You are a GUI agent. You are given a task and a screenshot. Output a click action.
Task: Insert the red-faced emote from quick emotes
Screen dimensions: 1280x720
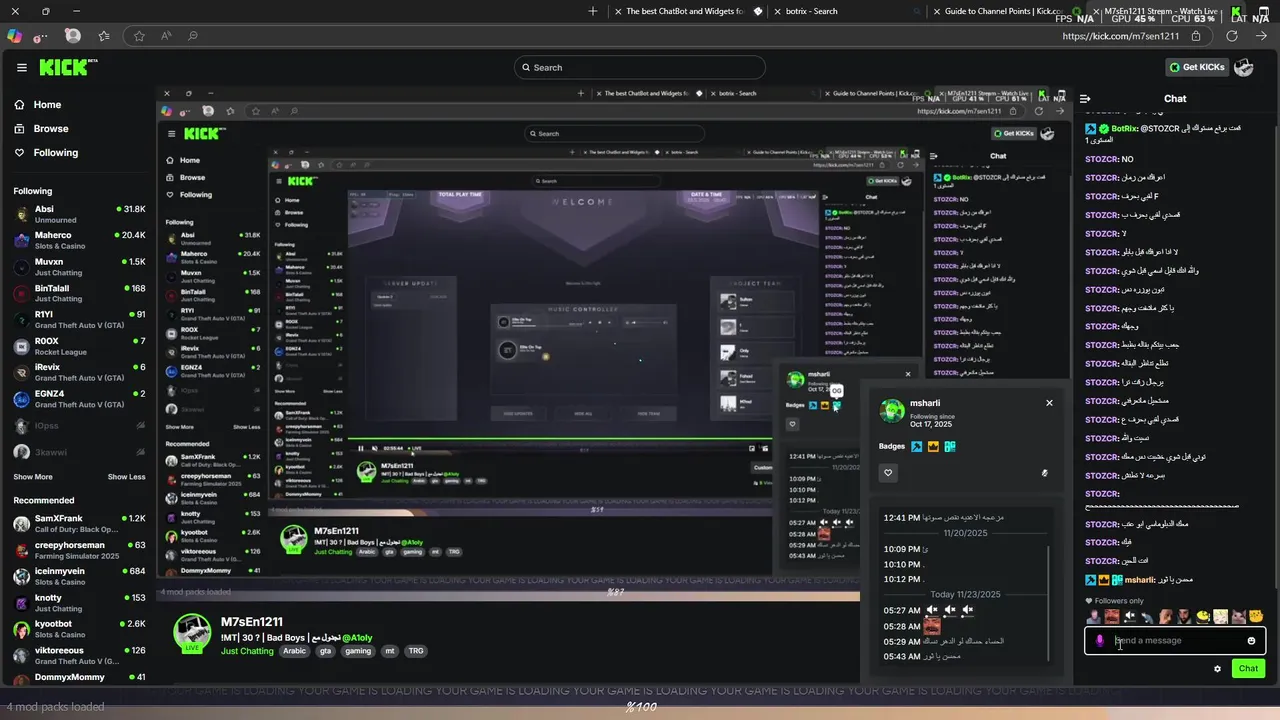click(1112, 616)
